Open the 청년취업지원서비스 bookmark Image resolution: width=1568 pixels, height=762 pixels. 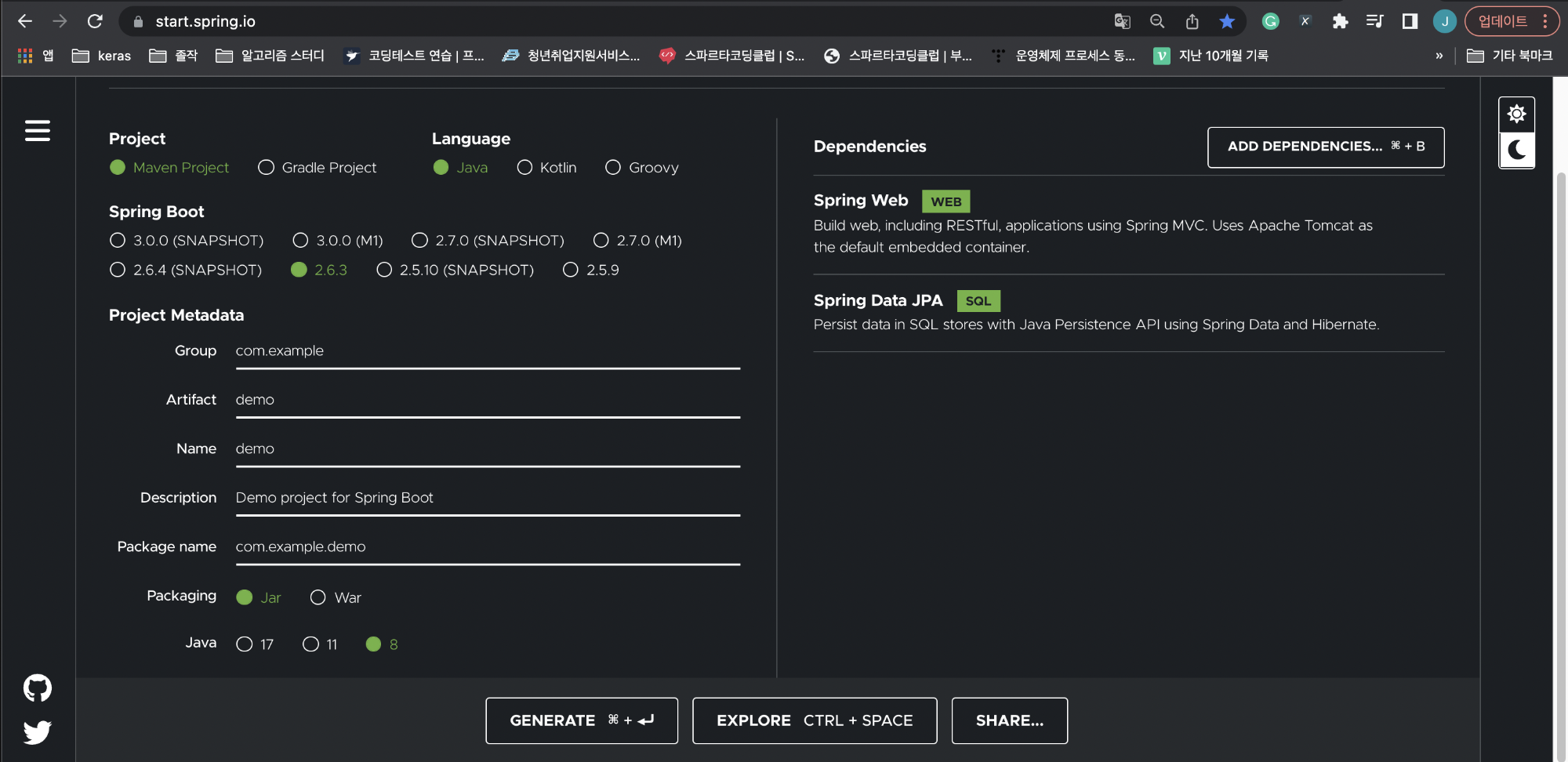(571, 56)
